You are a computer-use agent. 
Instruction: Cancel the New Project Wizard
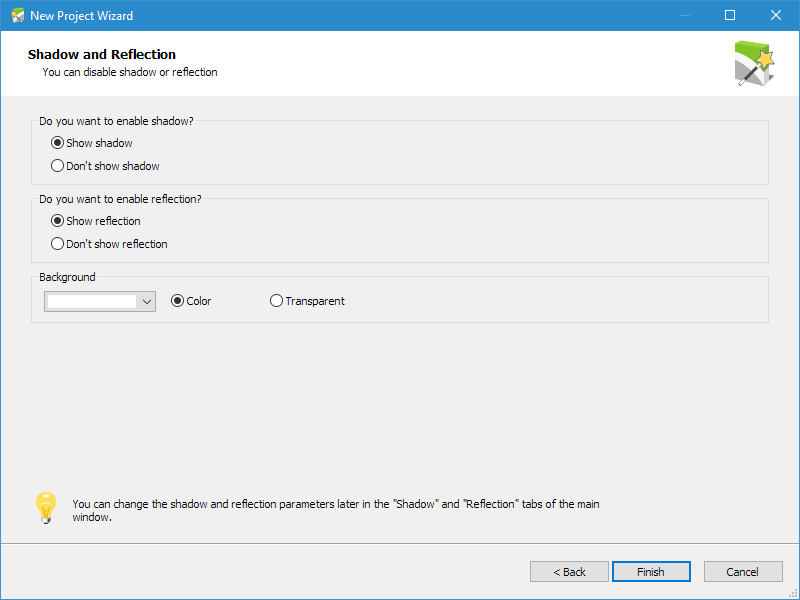tap(743, 571)
